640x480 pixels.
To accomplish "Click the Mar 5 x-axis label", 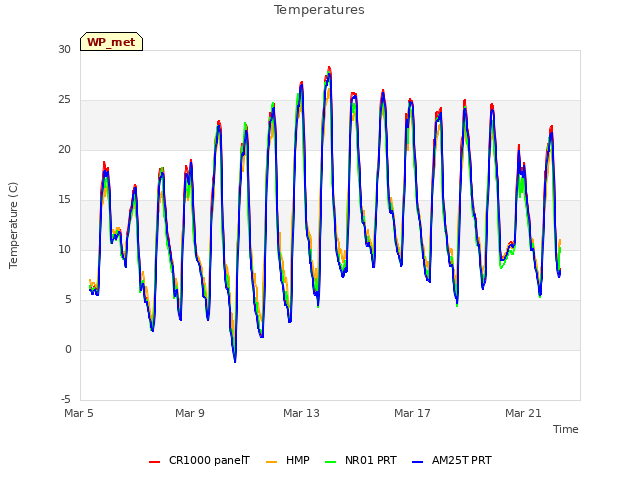I will click(79, 413).
